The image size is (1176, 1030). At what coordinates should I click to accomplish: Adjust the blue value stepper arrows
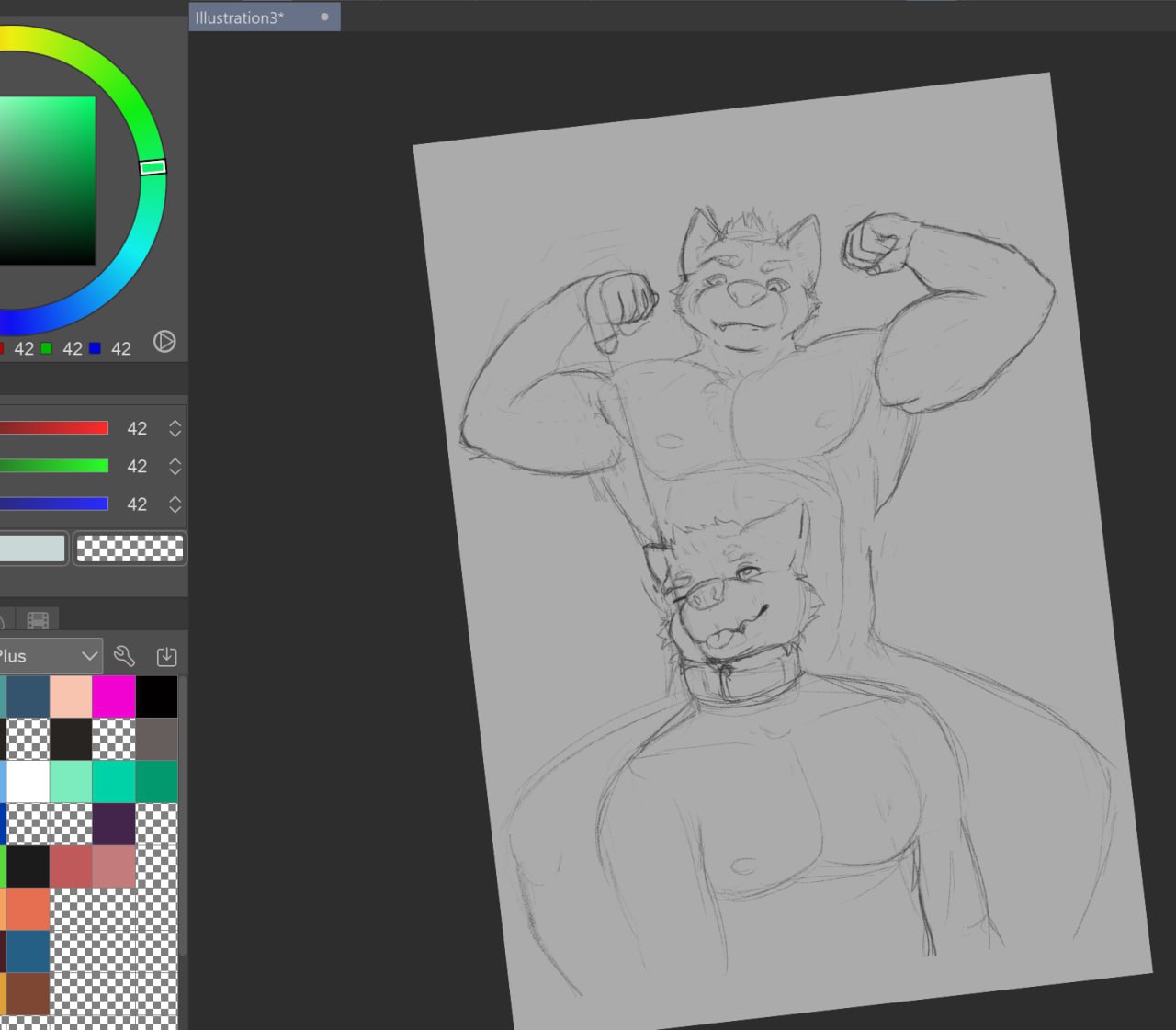click(x=175, y=504)
